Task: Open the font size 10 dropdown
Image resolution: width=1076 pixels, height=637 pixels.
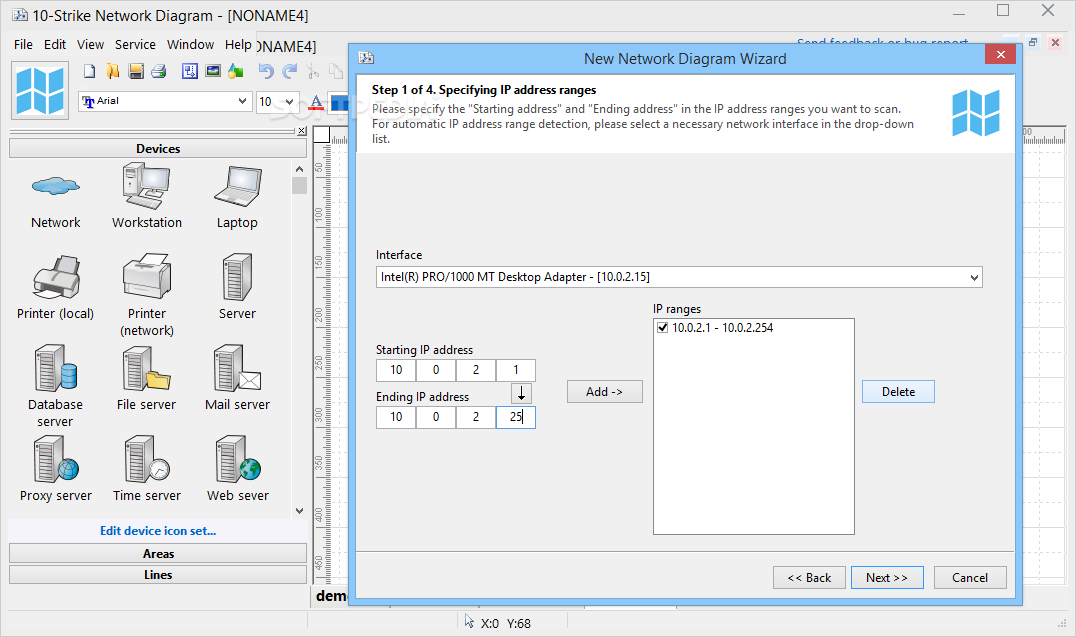Action: click(x=290, y=102)
